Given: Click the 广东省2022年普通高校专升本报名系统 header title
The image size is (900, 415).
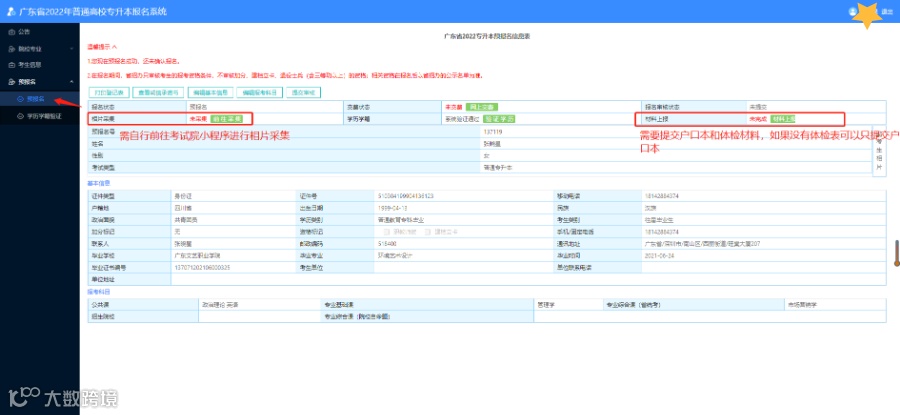Looking at the screenshot, I should pos(93,11).
